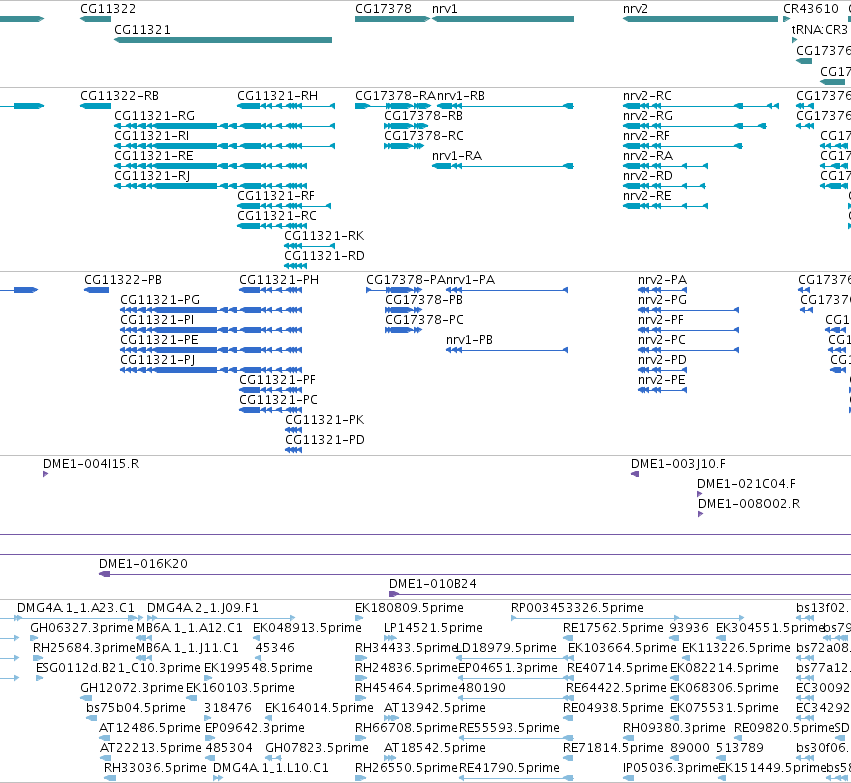Open the CG17378 gene feature

(392, 19)
